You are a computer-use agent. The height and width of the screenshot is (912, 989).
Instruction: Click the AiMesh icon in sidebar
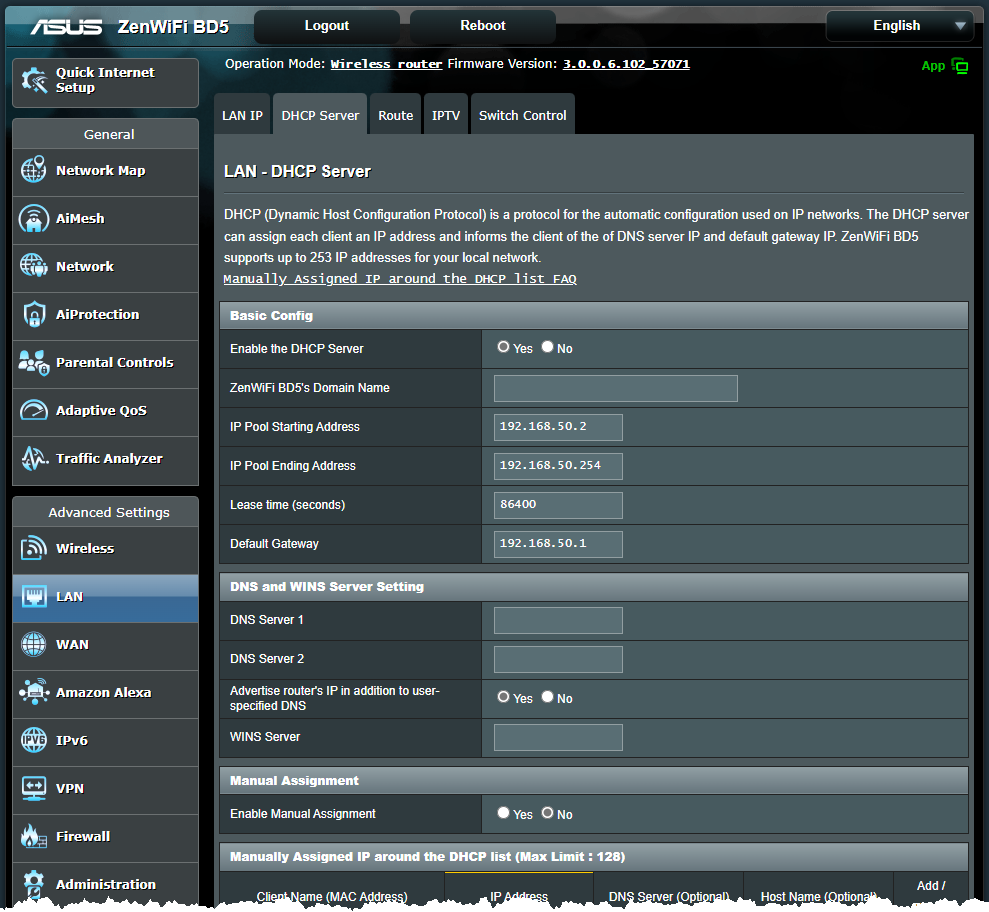pyautogui.click(x=33, y=218)
